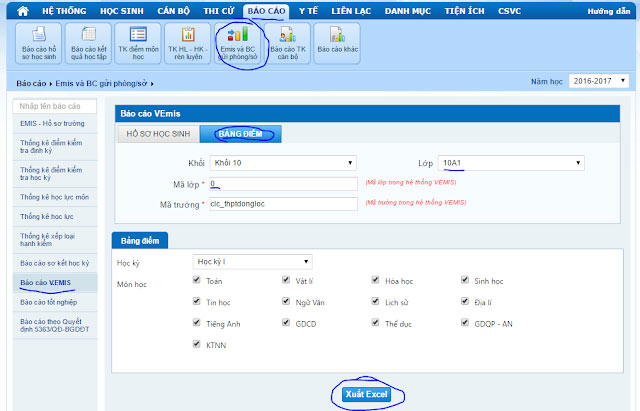Open Báo cáo TK cán bộ icon

288,41
